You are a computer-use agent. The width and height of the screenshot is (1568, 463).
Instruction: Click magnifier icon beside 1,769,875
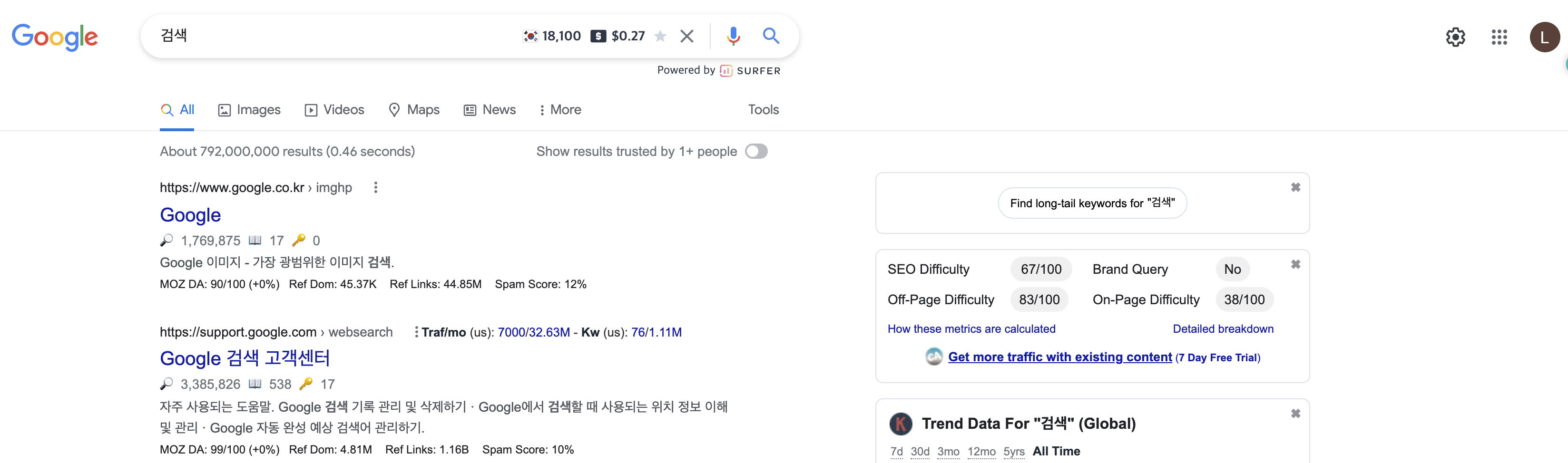click(166, 241)
